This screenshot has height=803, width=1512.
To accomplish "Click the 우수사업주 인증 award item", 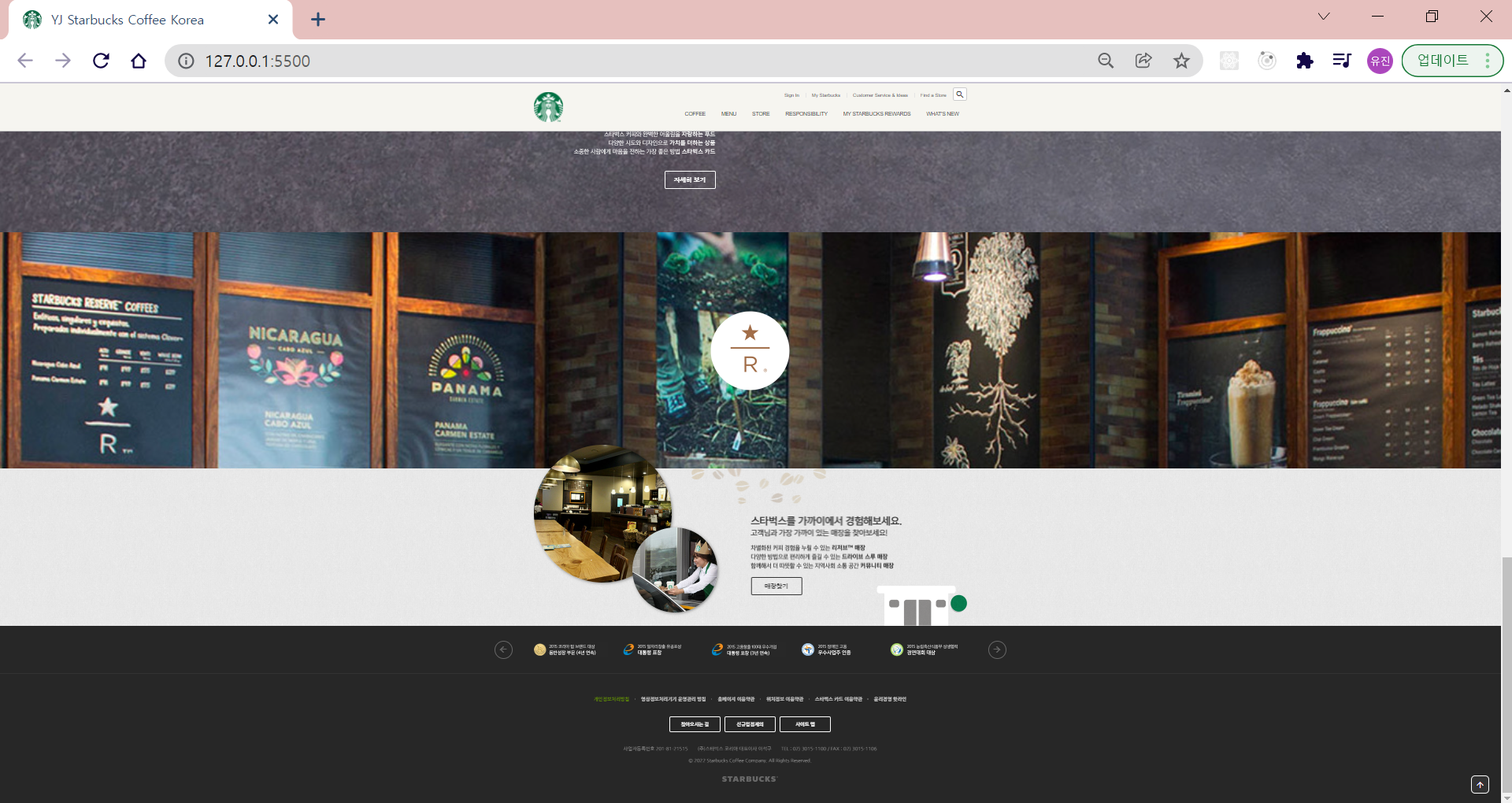I will coord(826,649).
